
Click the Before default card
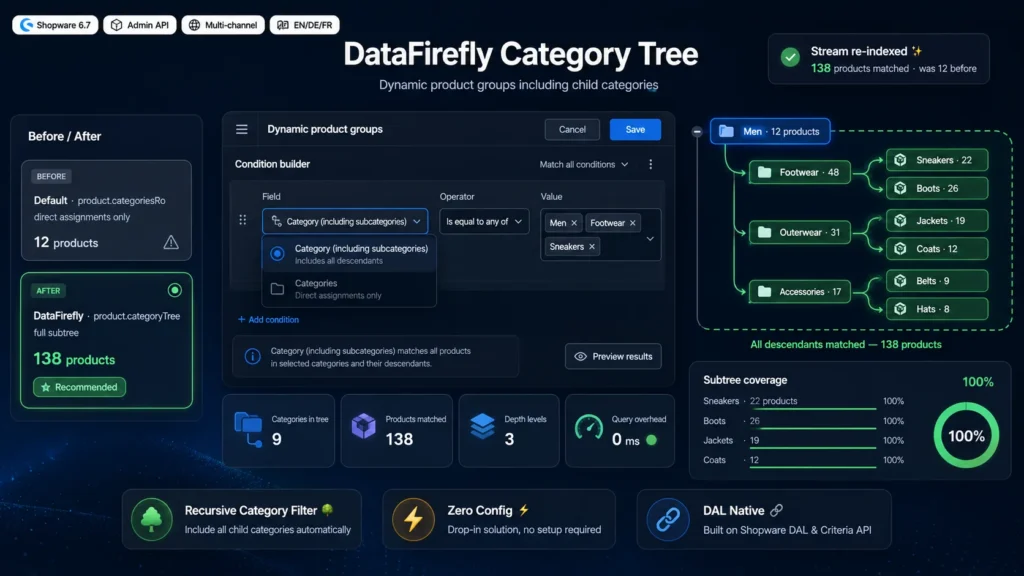(106, 210)
